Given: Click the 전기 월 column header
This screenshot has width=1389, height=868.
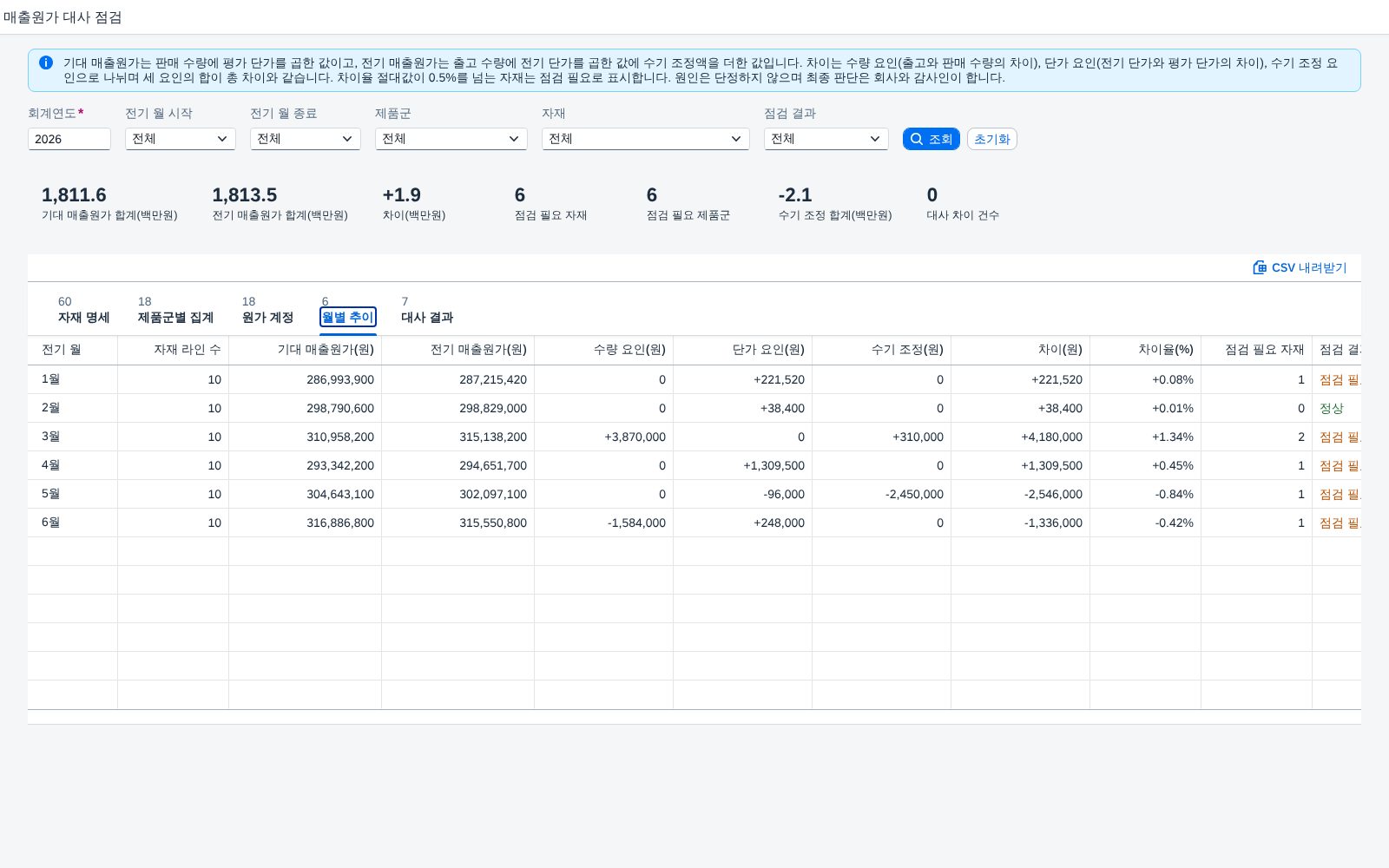Looking at the screenshot, I should (73, 350).
